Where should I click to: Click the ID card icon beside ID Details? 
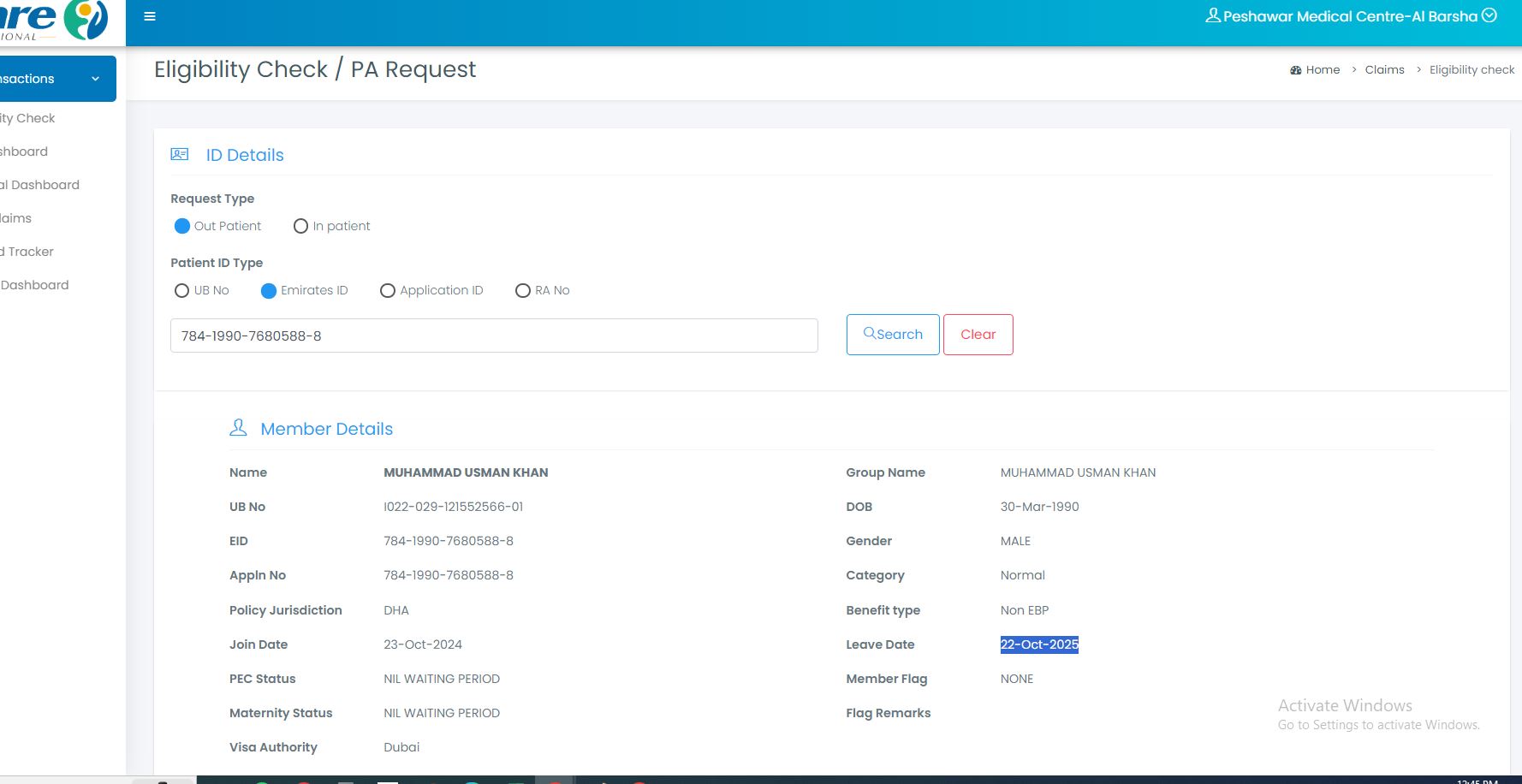[x=180, y=154]
